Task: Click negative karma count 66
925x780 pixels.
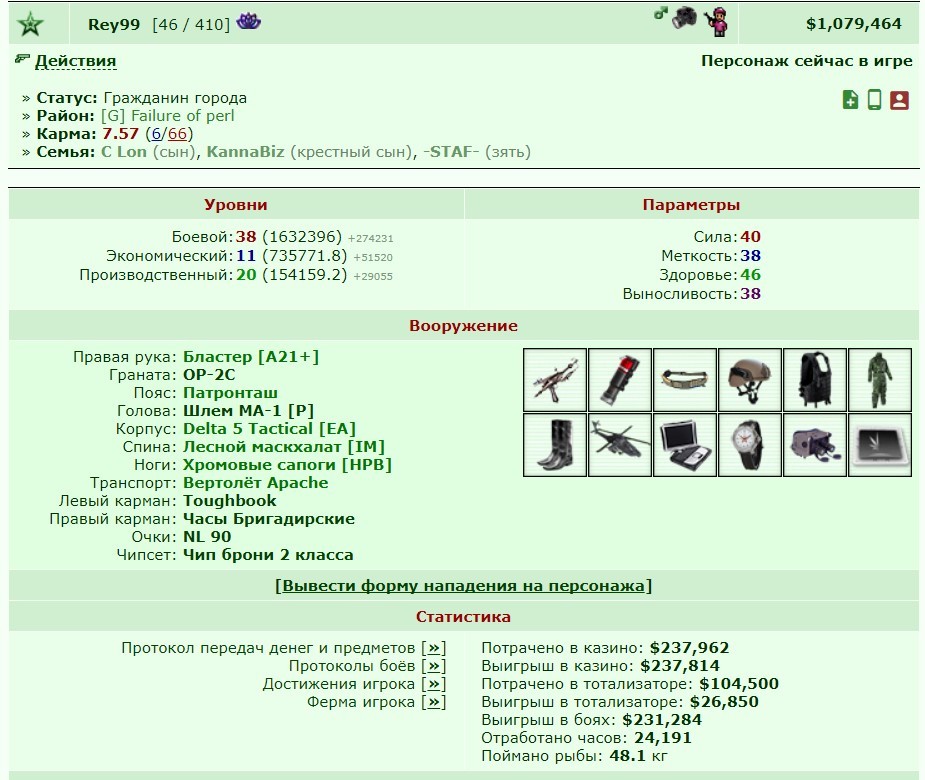Action: (177, 134)
